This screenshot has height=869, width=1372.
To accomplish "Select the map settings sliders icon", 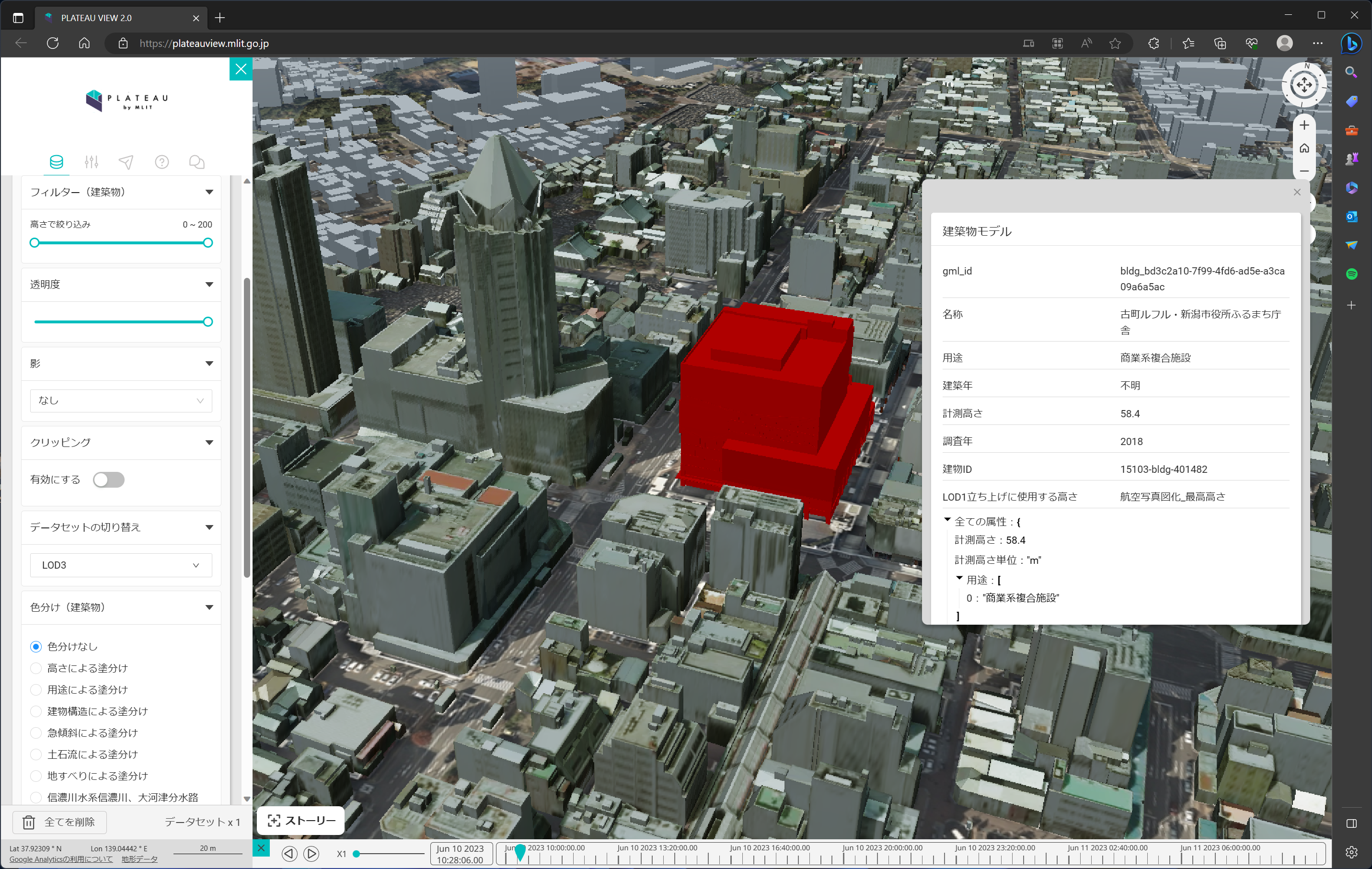I will (92, 162).
